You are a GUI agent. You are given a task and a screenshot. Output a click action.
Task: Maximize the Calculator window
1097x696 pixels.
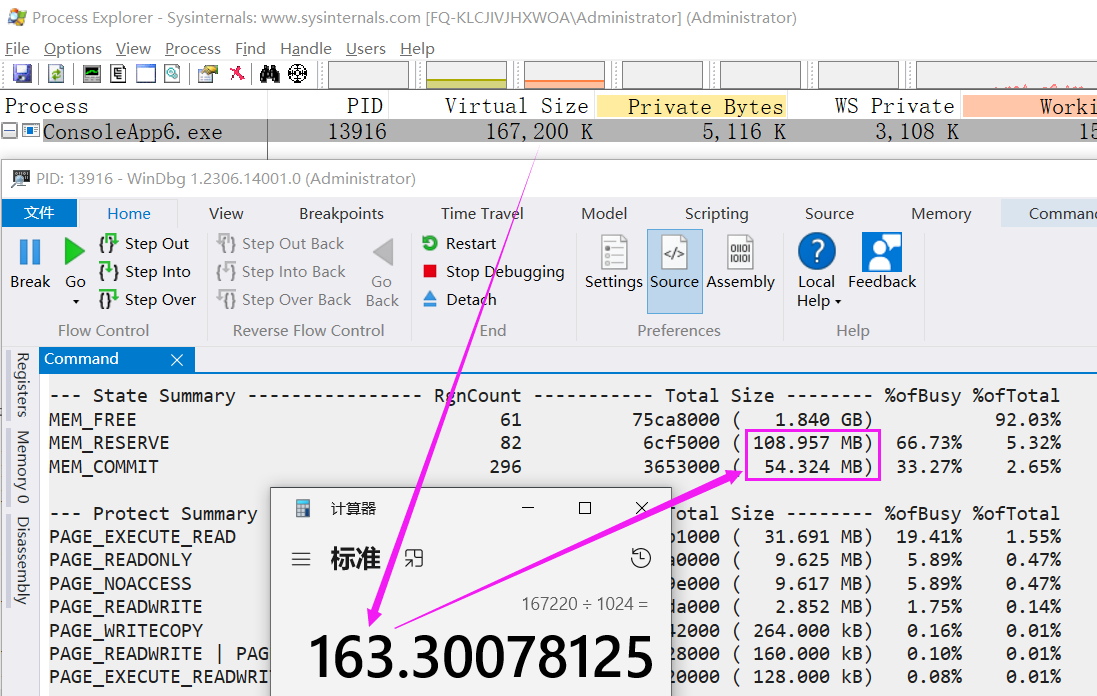coord(585,508)
